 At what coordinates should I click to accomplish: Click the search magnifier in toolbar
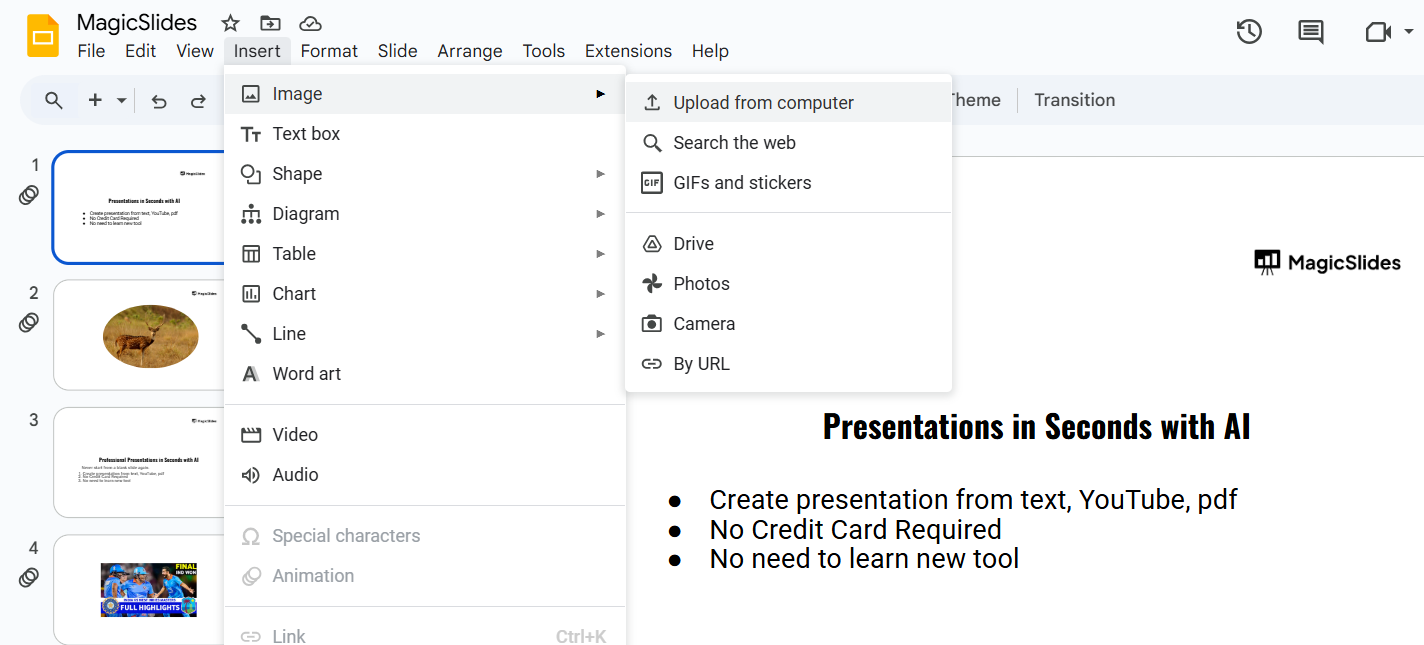tap(54, 100)
